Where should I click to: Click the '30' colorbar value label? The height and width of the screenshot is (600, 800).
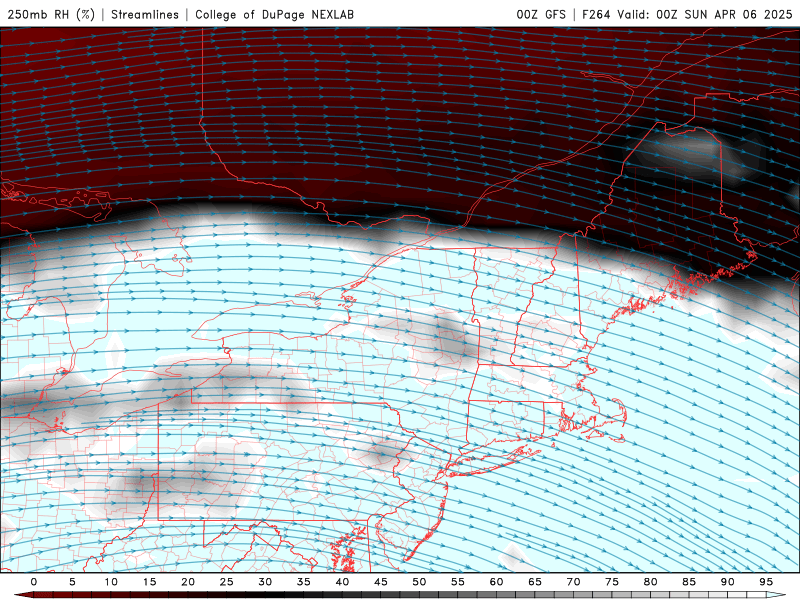pos(265,582)
